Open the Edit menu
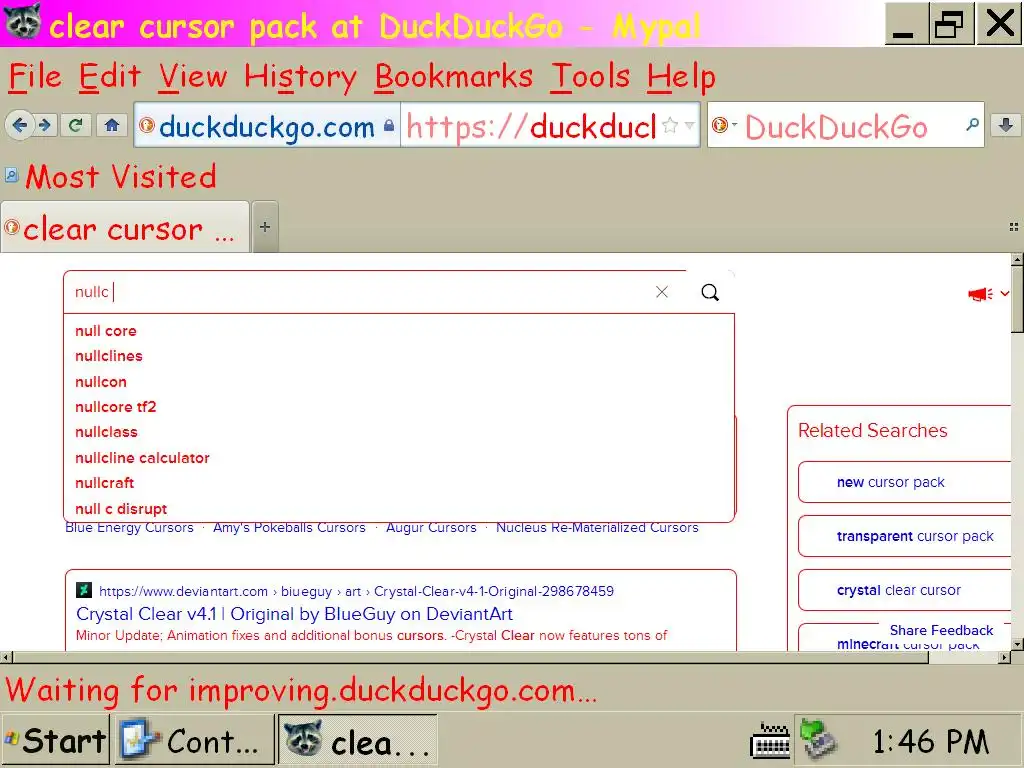Viewport: 1024px width, 768px height. click(110, 76)
